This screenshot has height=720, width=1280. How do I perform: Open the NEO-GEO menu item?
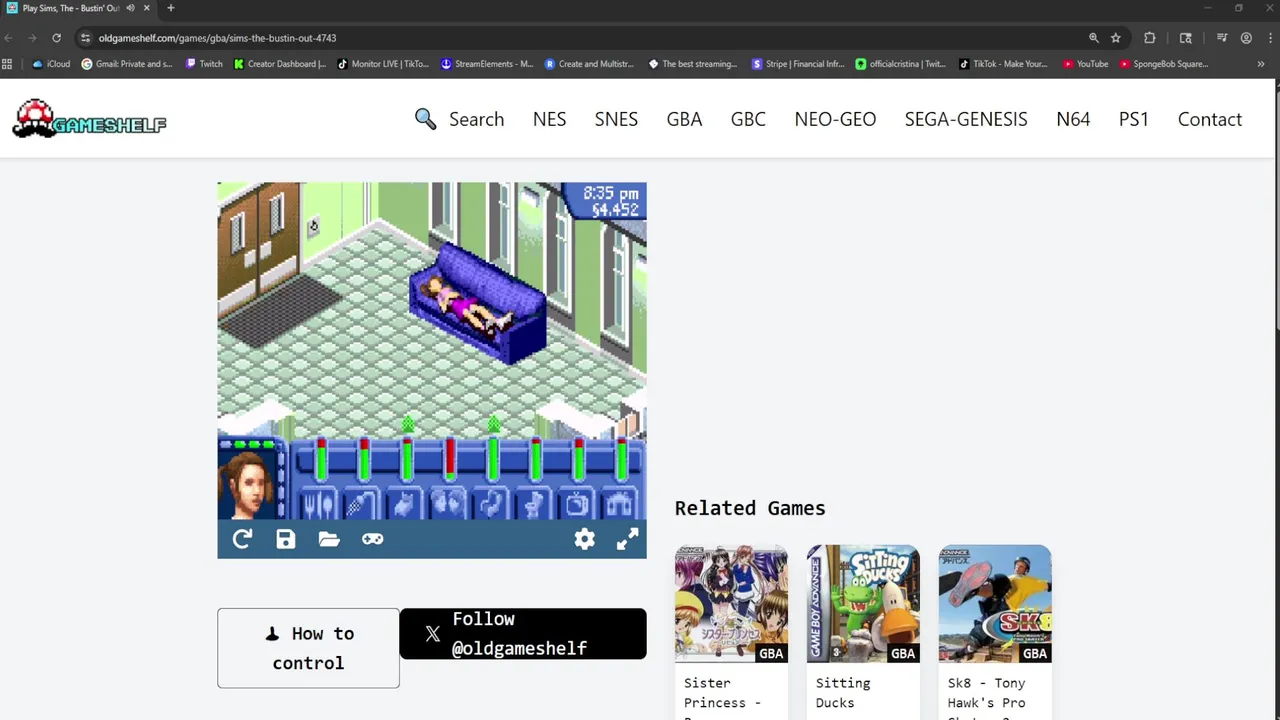[835, 119]
